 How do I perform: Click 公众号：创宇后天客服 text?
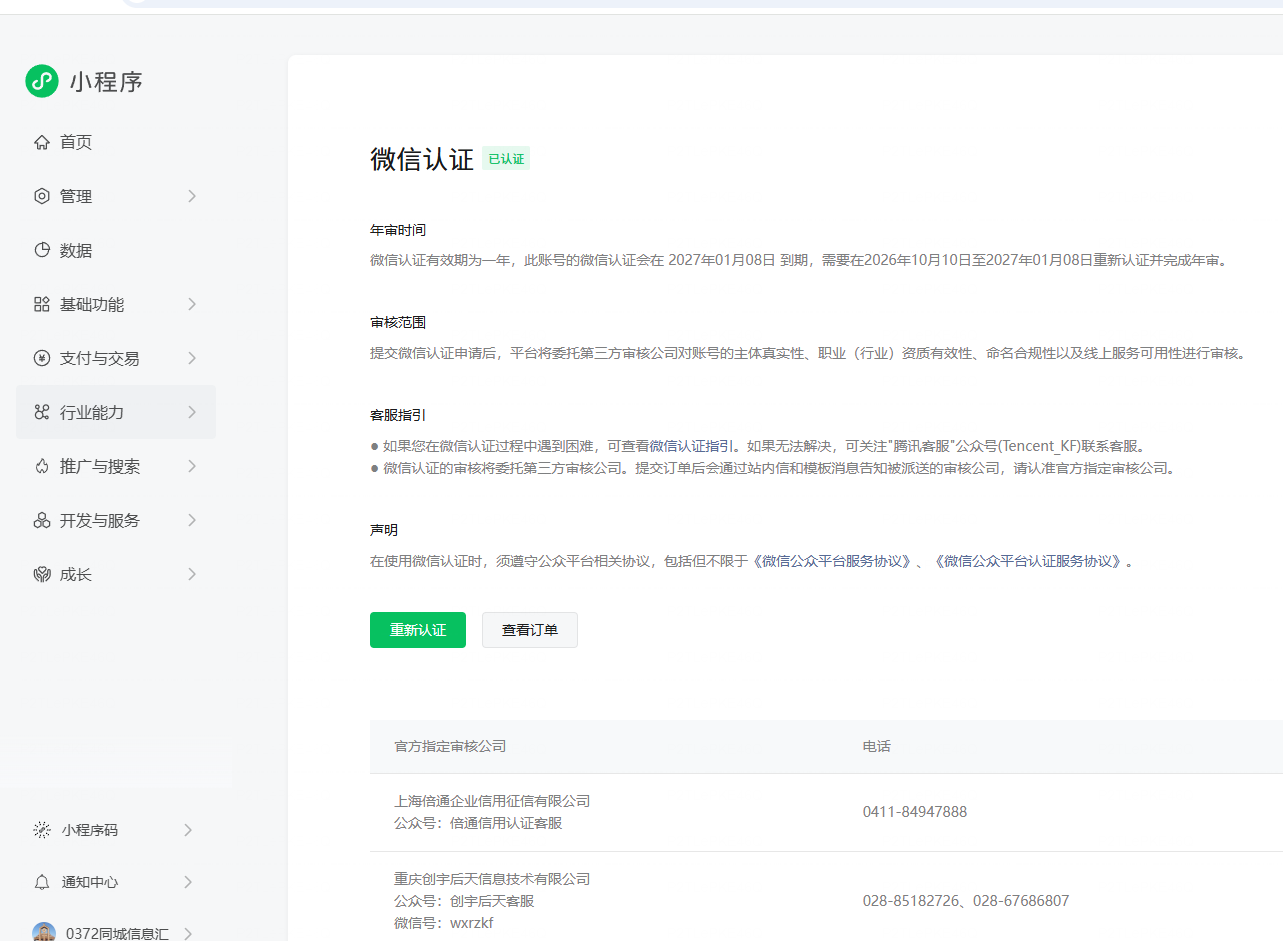(x=464, y=901)
